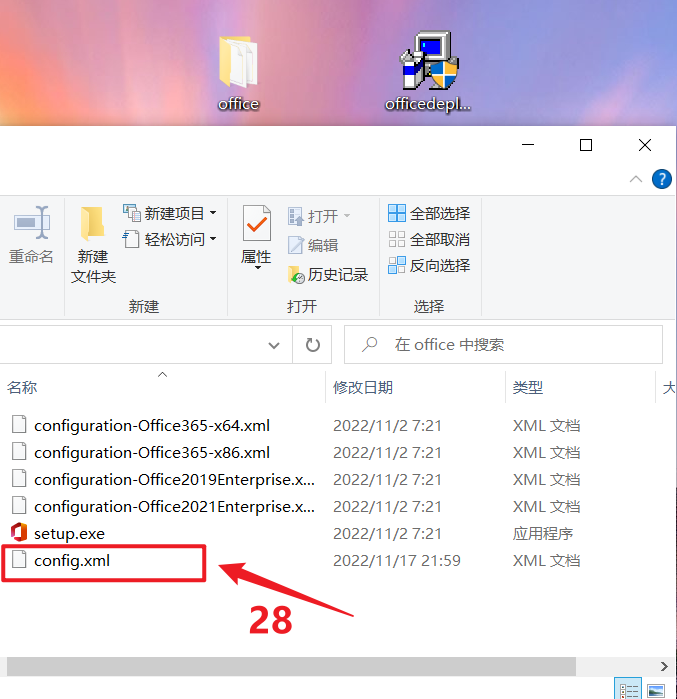Open the address bar history dropdown arrow
Screen dimensions: 677x699
click(x=274, y=345)
